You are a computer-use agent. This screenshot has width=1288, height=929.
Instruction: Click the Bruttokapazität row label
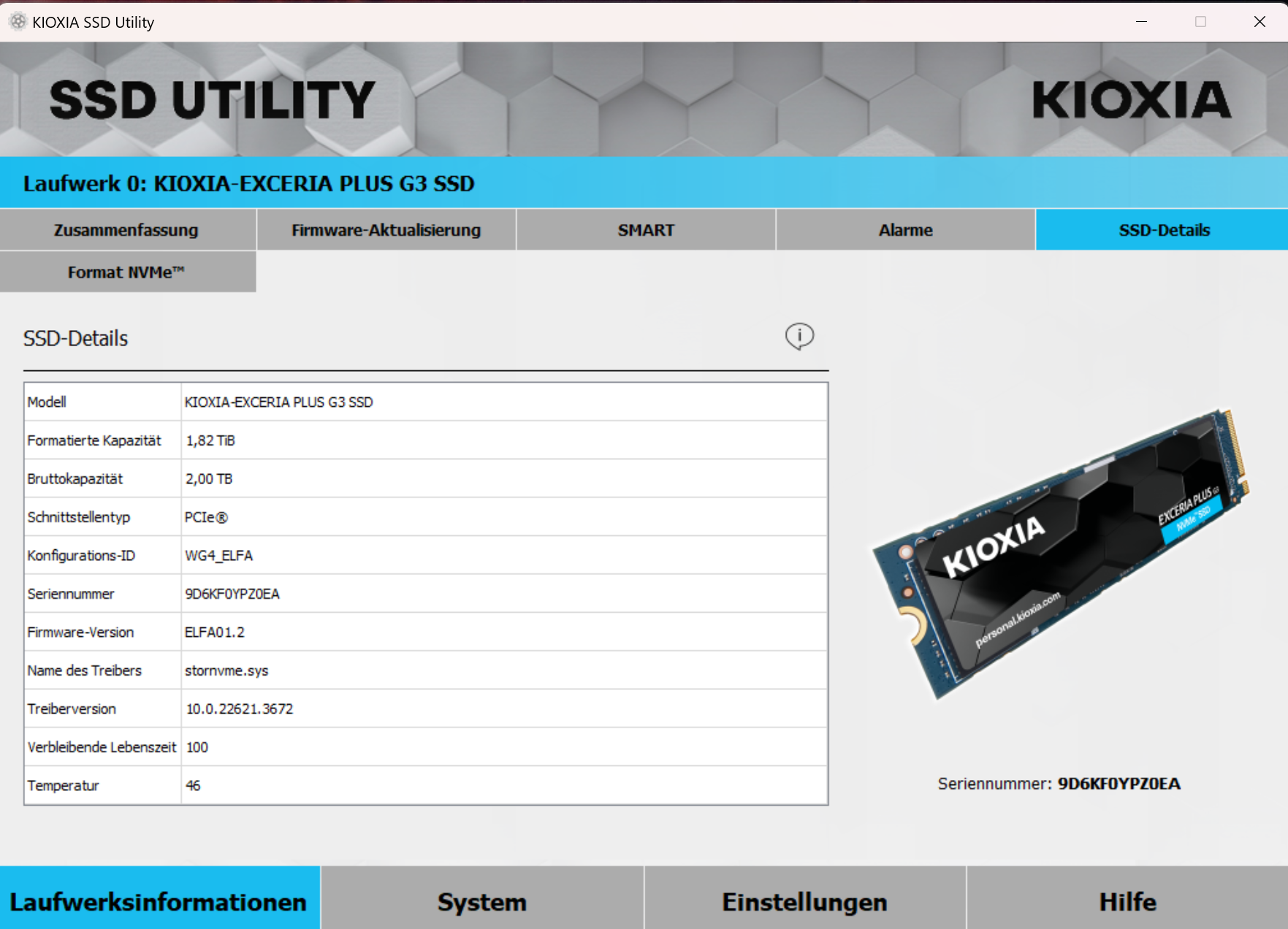(75, 479)
